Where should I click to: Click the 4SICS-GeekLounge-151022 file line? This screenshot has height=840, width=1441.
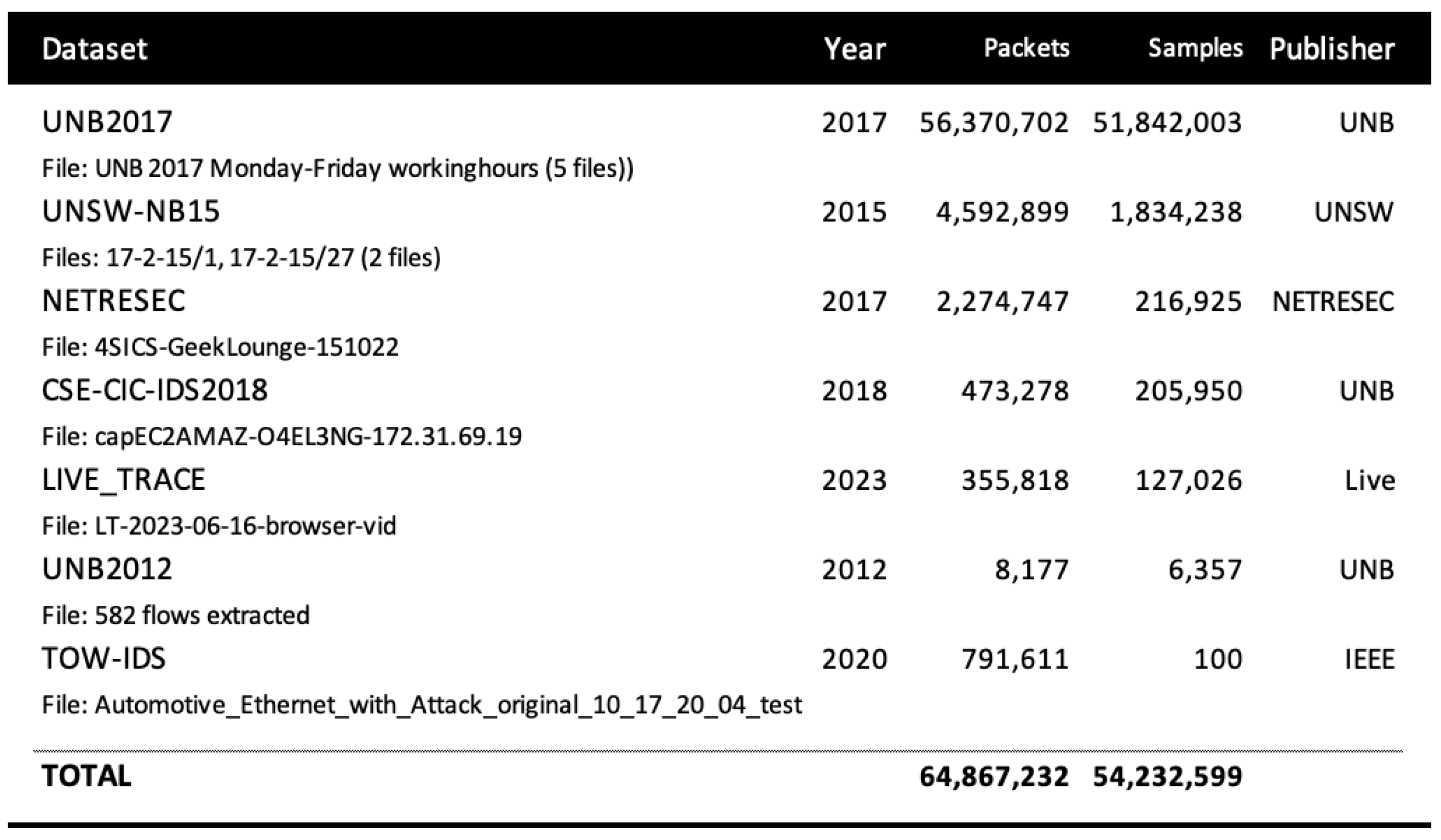(220, 347)
